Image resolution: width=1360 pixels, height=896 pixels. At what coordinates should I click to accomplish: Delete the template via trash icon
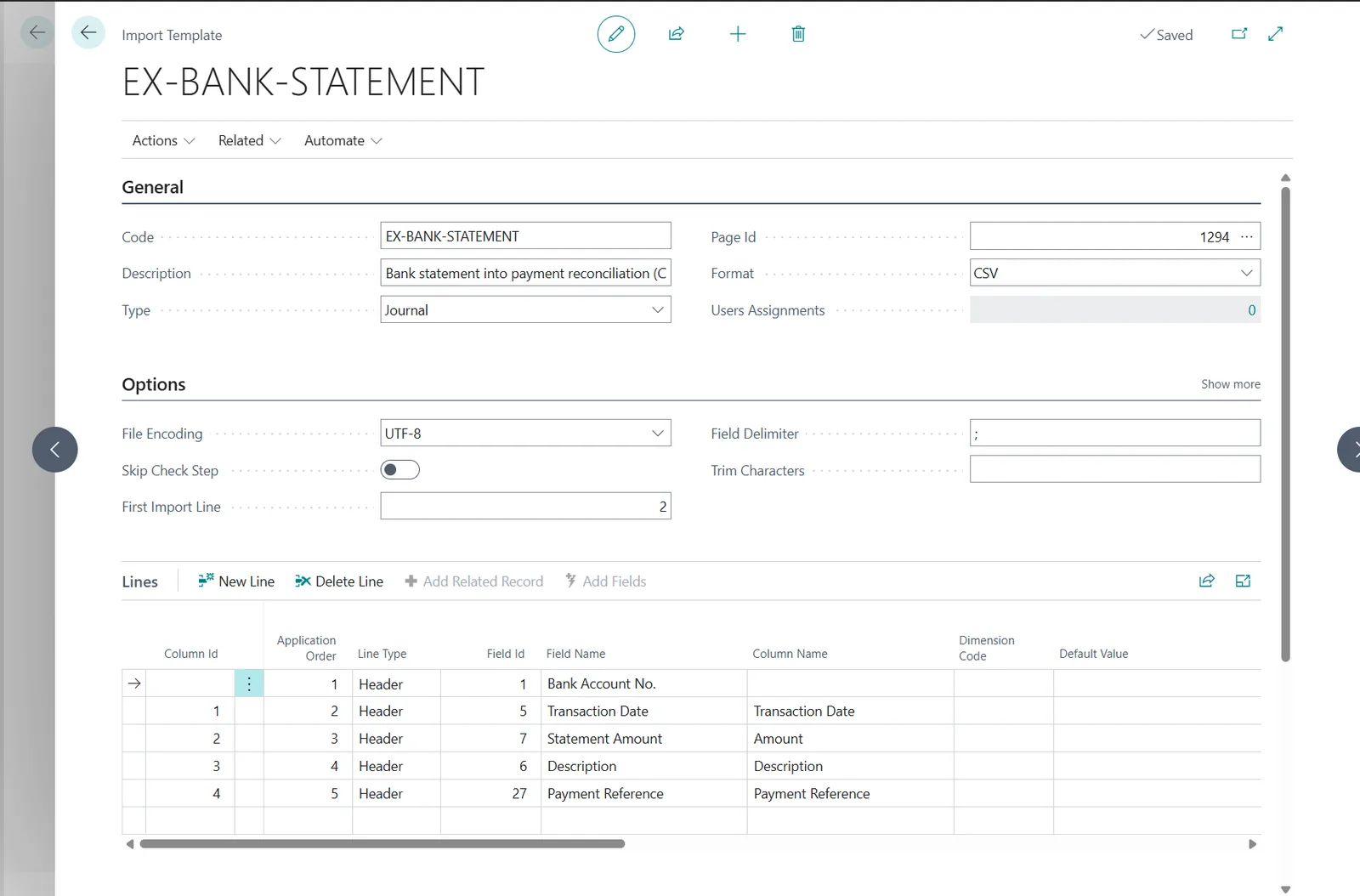(x=798, y=34)
